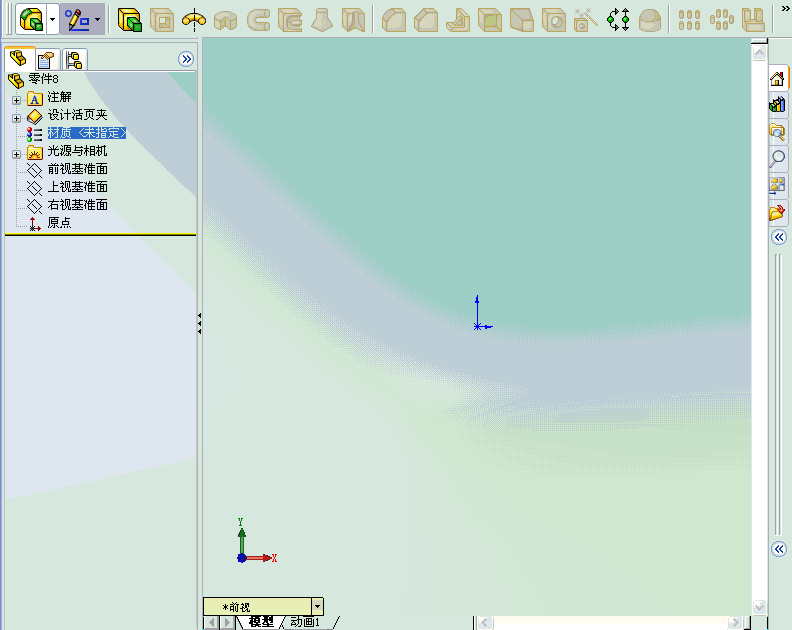Screen dimensions: 792x630
Task: Select the Mirror feature tool
Action: pyautogui.click(x=754, y=21)
